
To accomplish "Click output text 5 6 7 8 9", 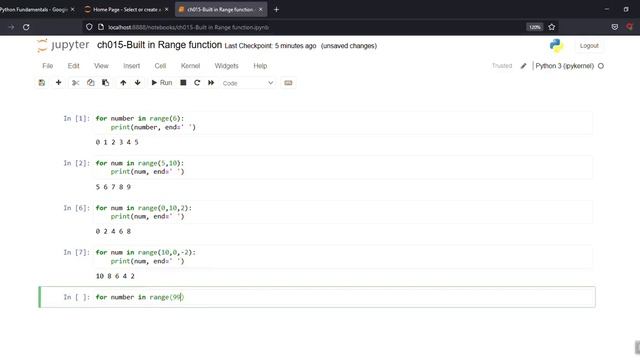I will click(113, 187).
